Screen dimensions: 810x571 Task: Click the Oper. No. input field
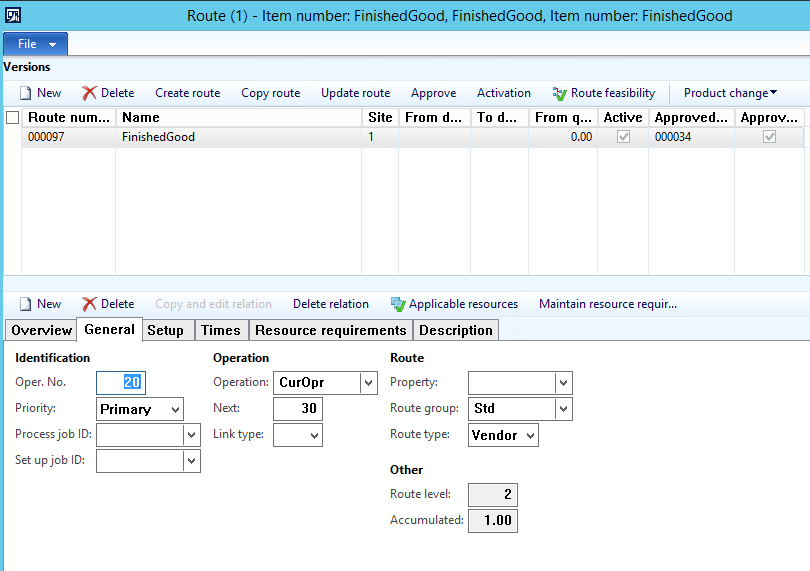point(119,382)
